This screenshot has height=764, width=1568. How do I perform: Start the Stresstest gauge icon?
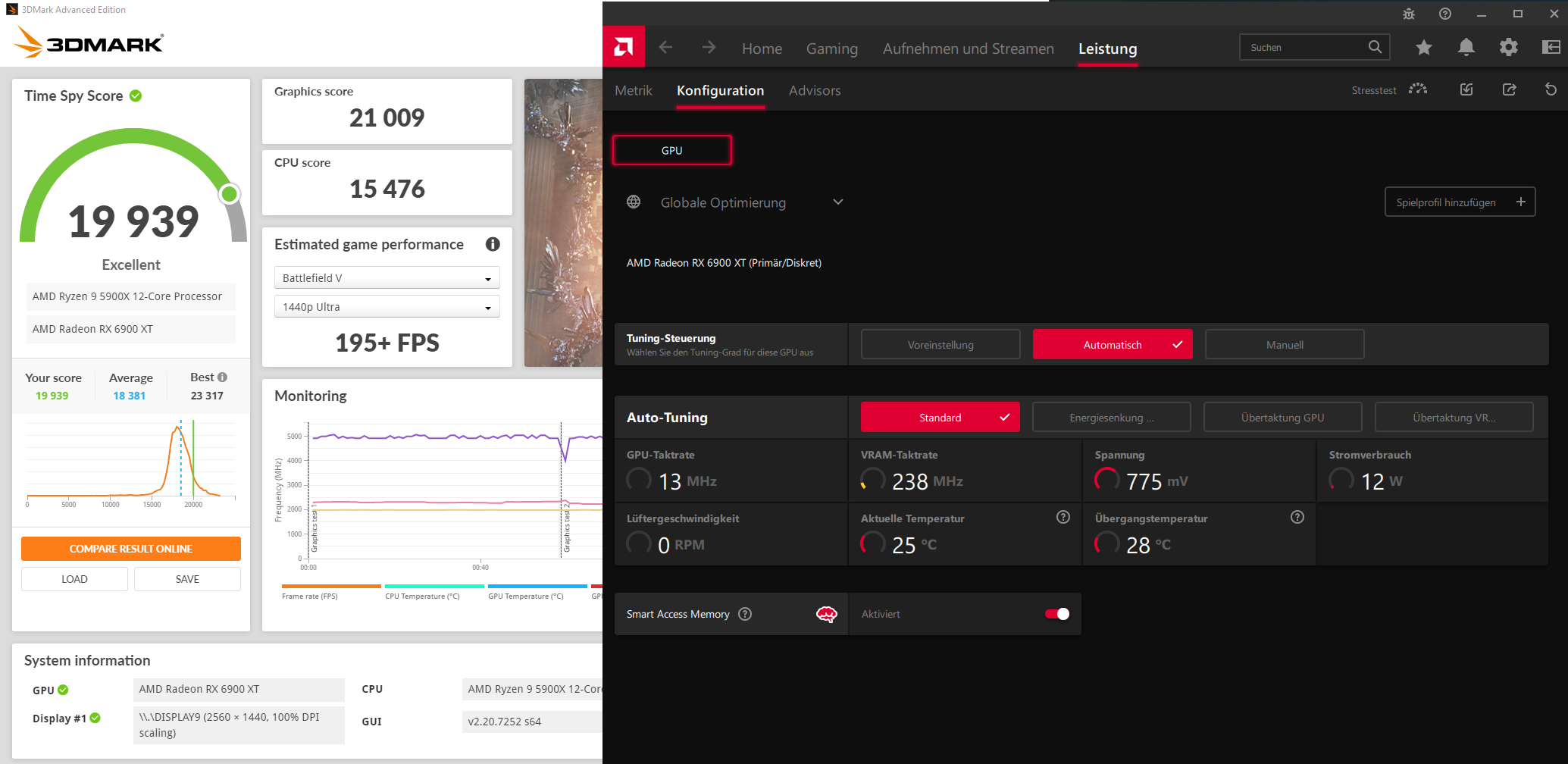tap(1418, 89)
